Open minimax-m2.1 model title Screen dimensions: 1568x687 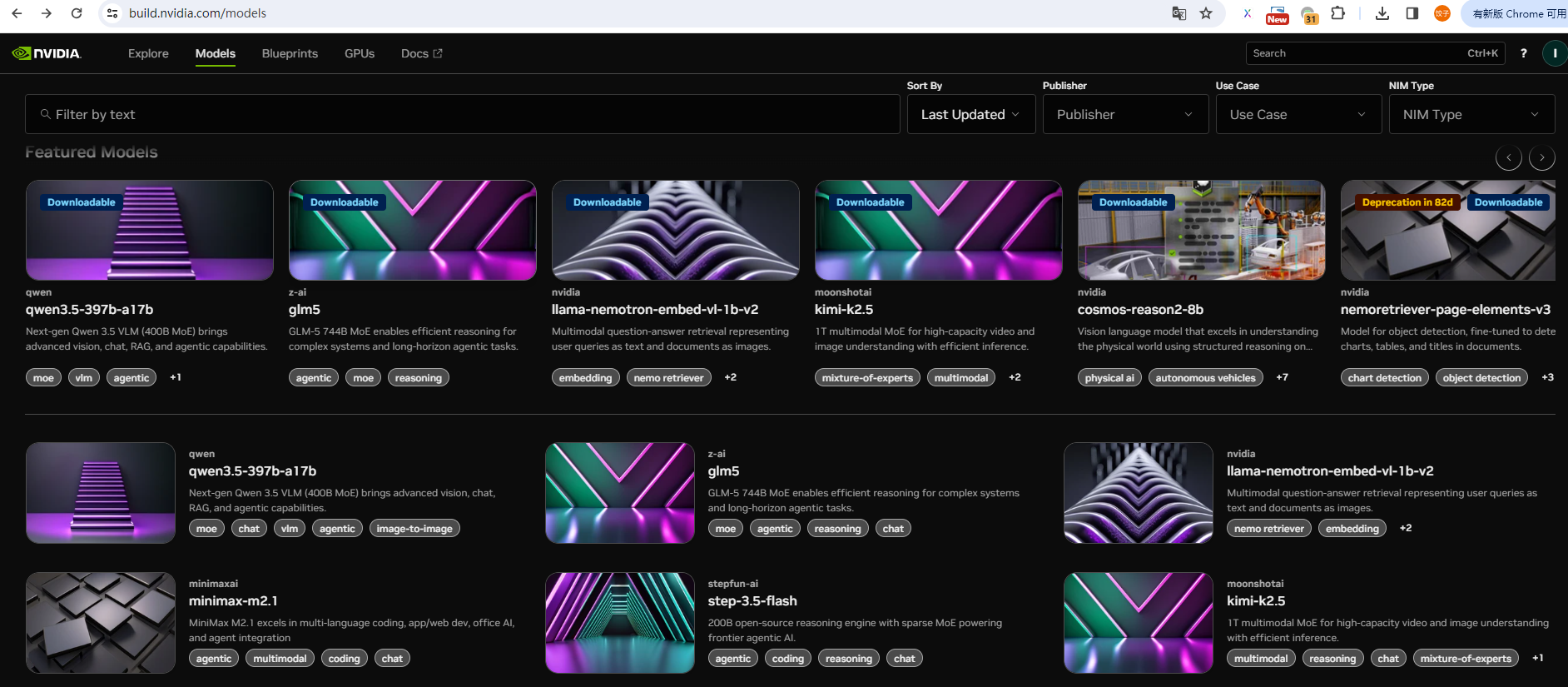[233, 601]
